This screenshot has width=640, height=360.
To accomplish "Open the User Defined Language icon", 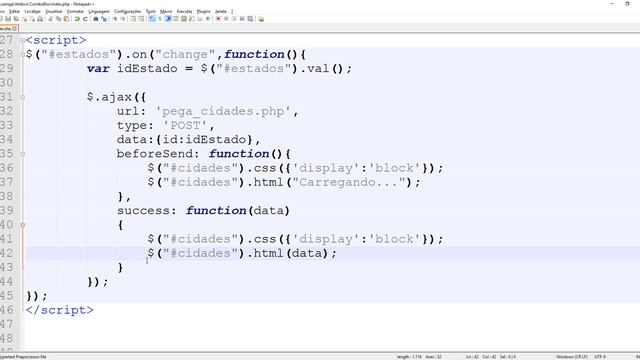I will (x=176, y=19).
